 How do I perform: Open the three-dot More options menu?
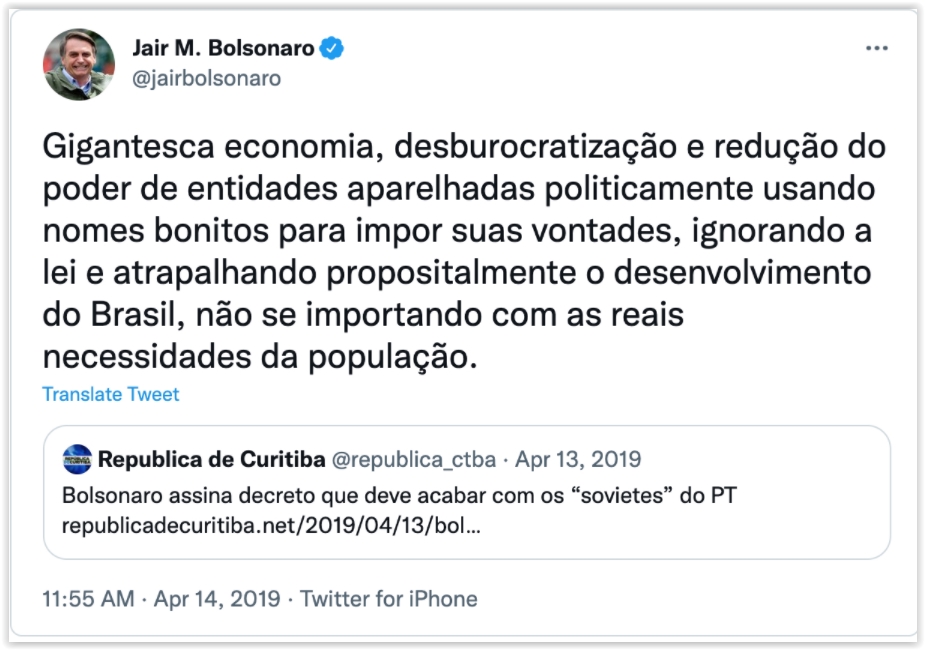(876, 49)
